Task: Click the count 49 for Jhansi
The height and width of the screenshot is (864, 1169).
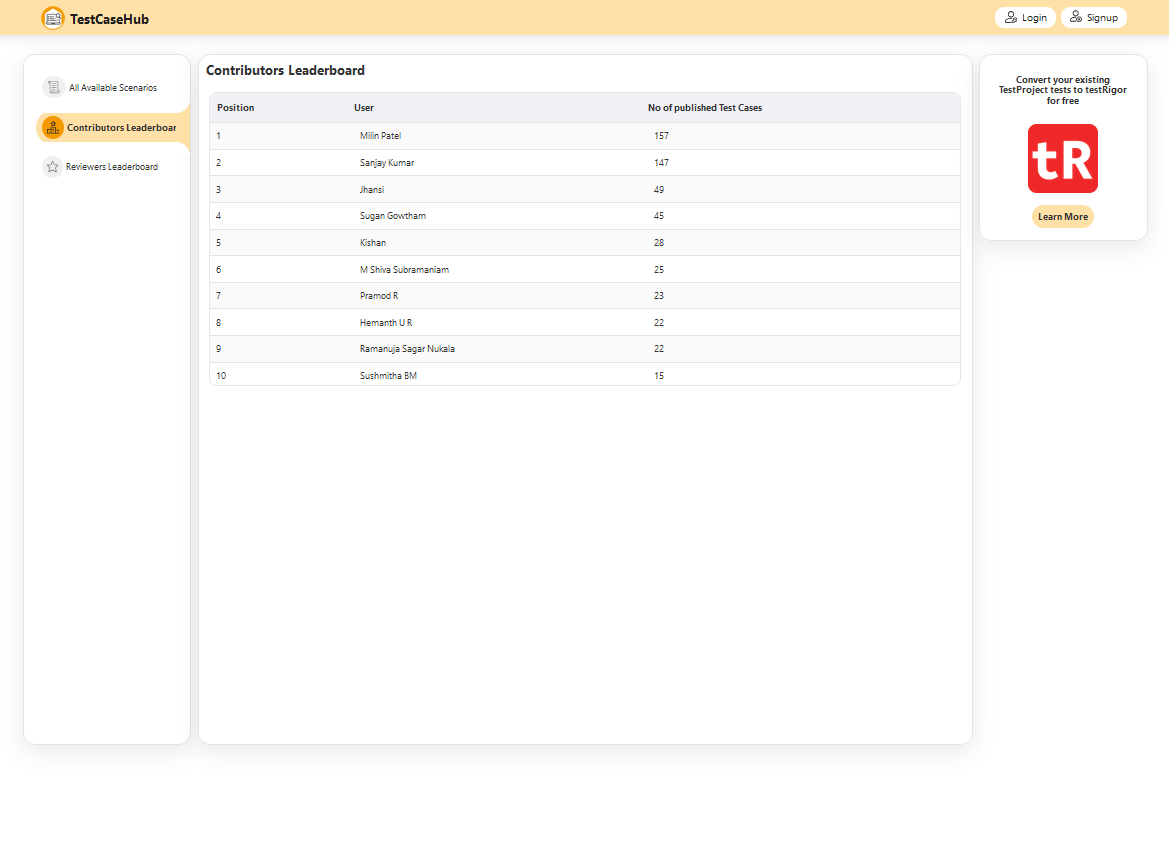Action: [x=659, y=189]
